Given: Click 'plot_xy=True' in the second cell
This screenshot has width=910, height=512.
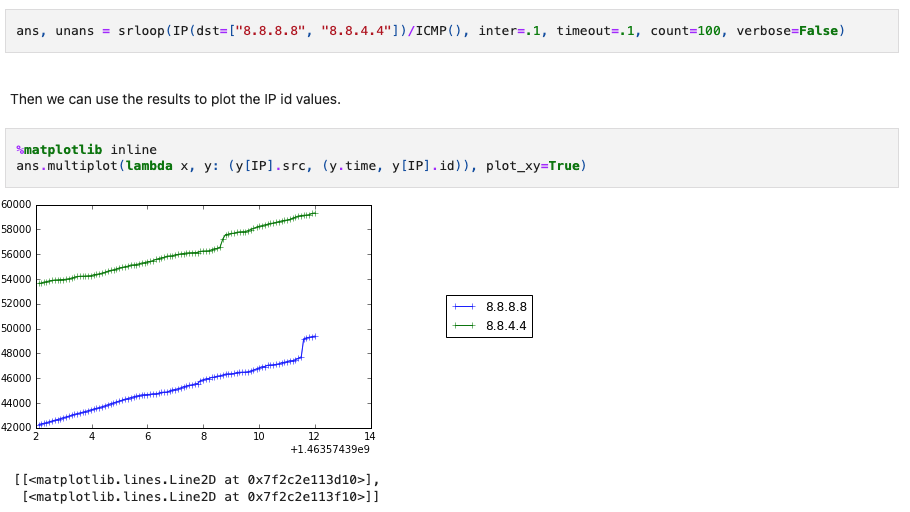Looking at the screenshot, I should click(533, 166).
